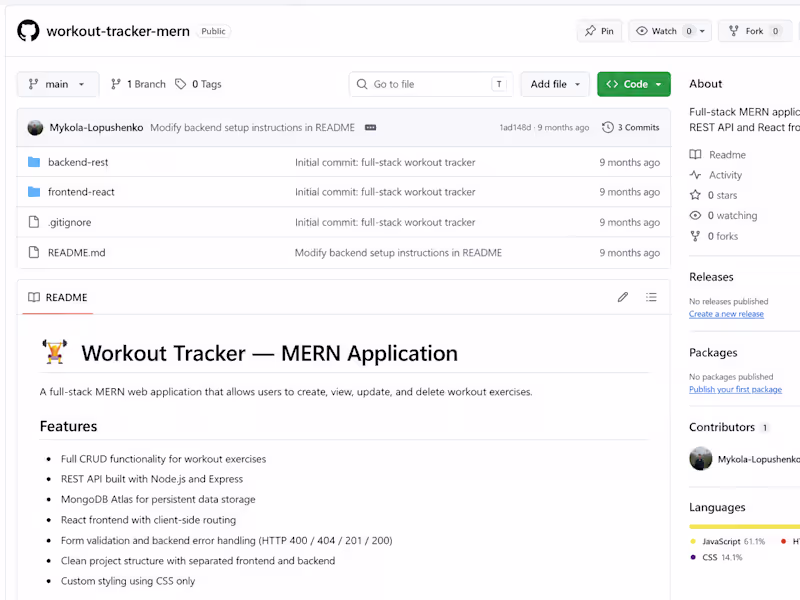Click the commit history clock icon
The width and height of the screenshot is (800, 600).
click(608, 128)
